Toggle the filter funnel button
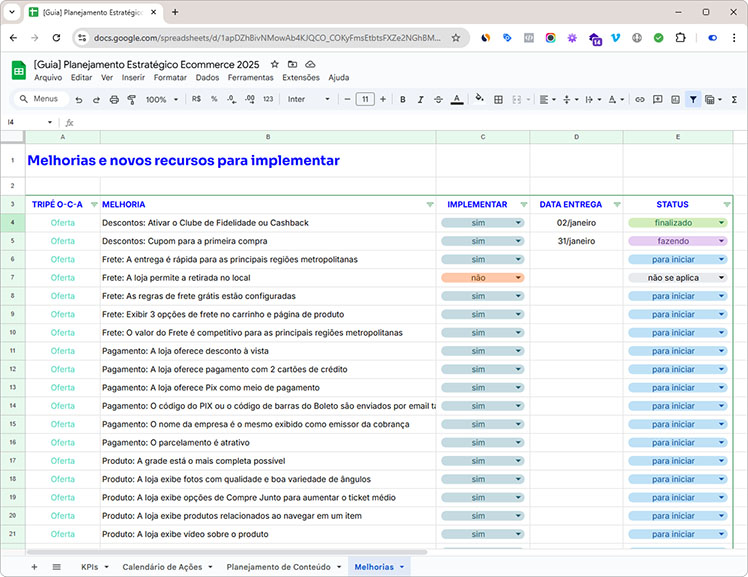 (693, 99)
